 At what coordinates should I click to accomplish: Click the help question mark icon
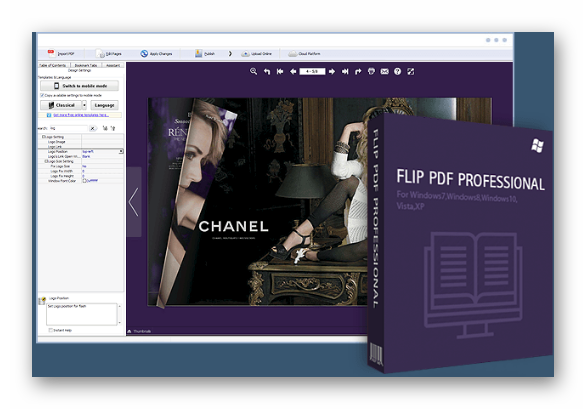[398, 71]
